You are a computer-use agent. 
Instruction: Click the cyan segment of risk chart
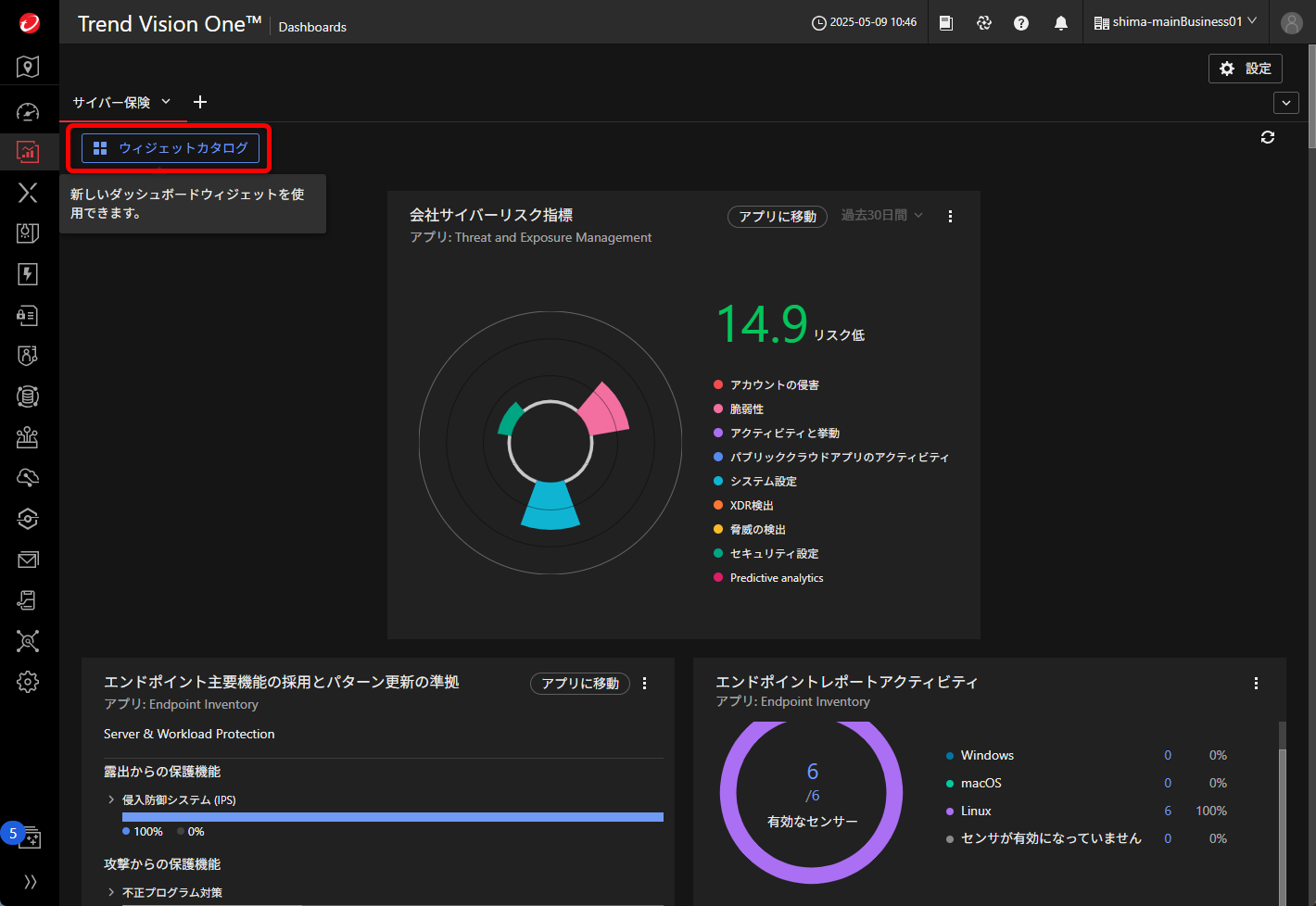550,505
